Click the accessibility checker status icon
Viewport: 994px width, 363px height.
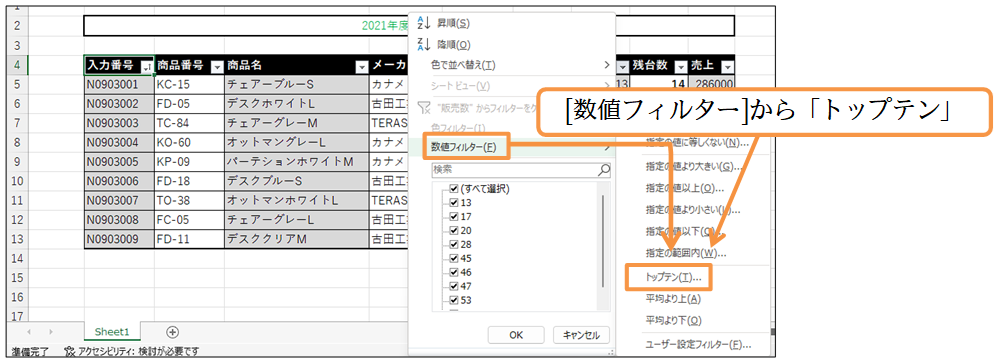click(70, 351)
